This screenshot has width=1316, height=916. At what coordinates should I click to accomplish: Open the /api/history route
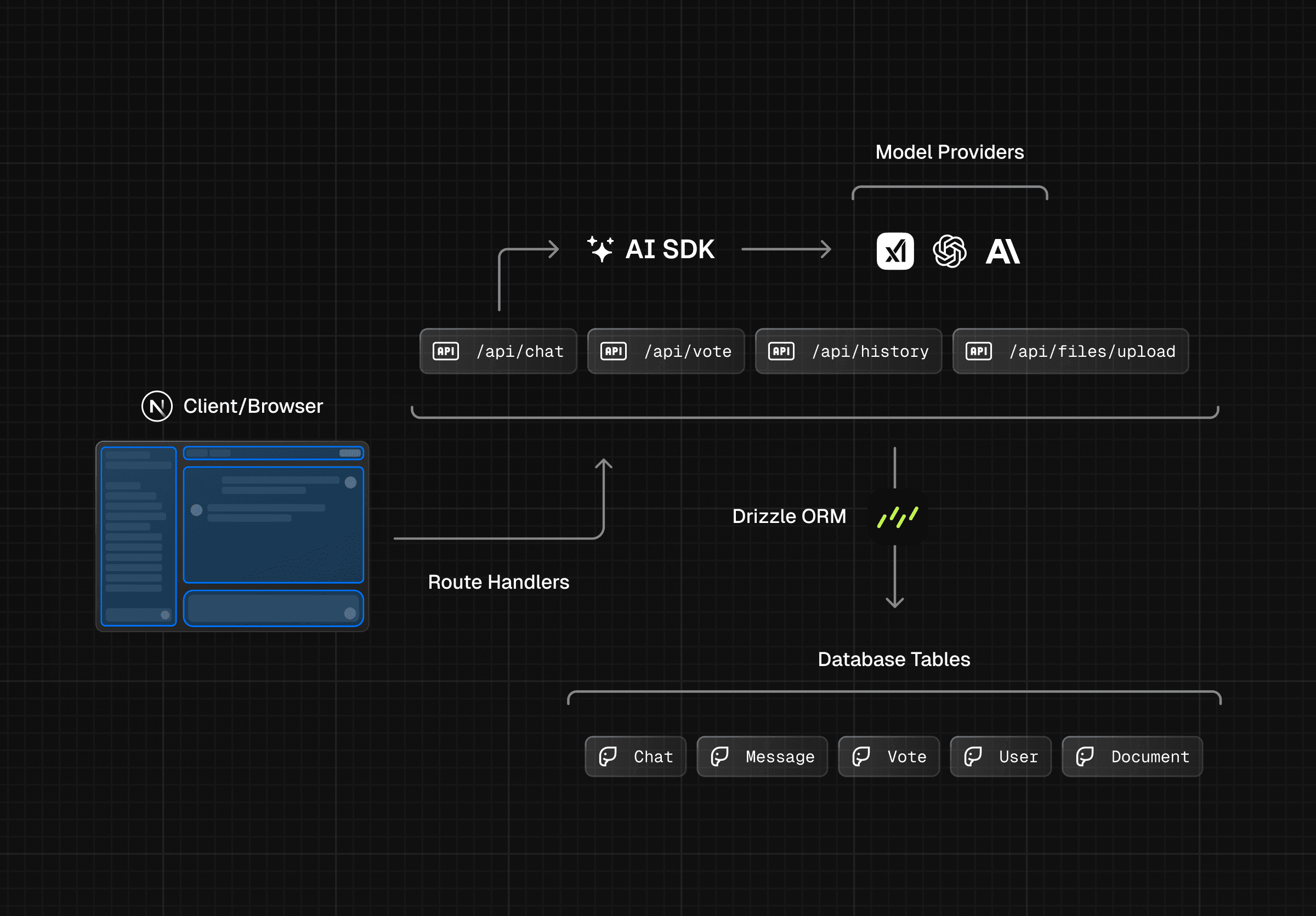coord(848,351)
